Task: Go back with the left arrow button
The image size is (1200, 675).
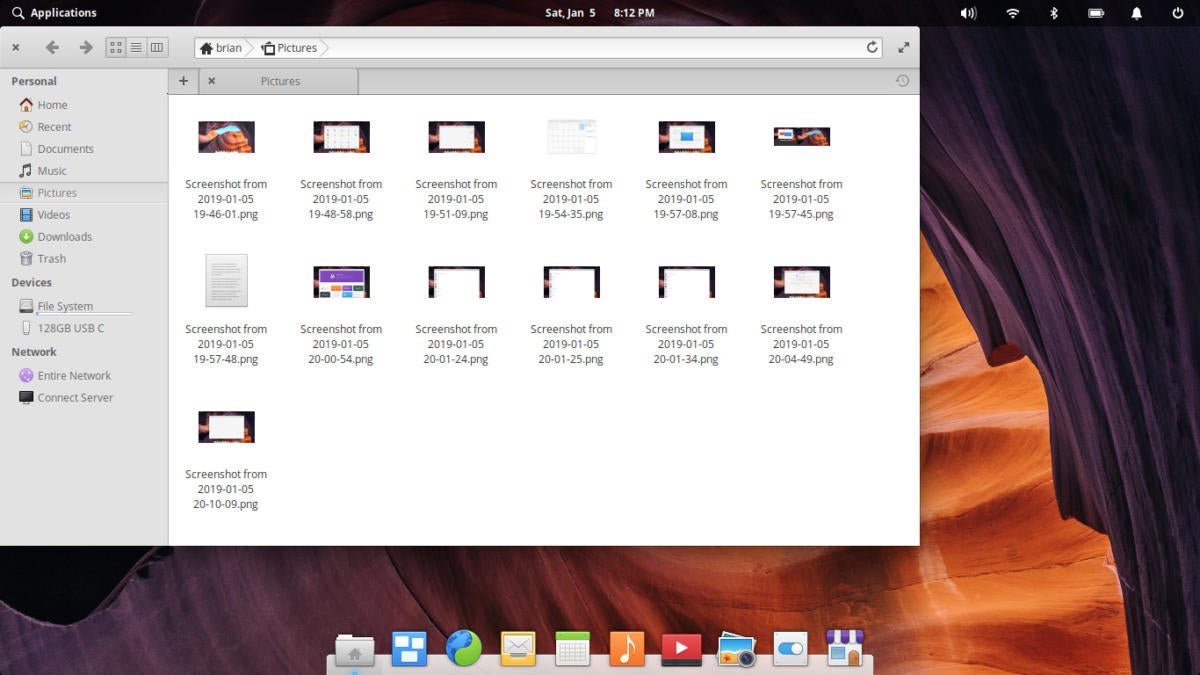Action: click(52, 47)
